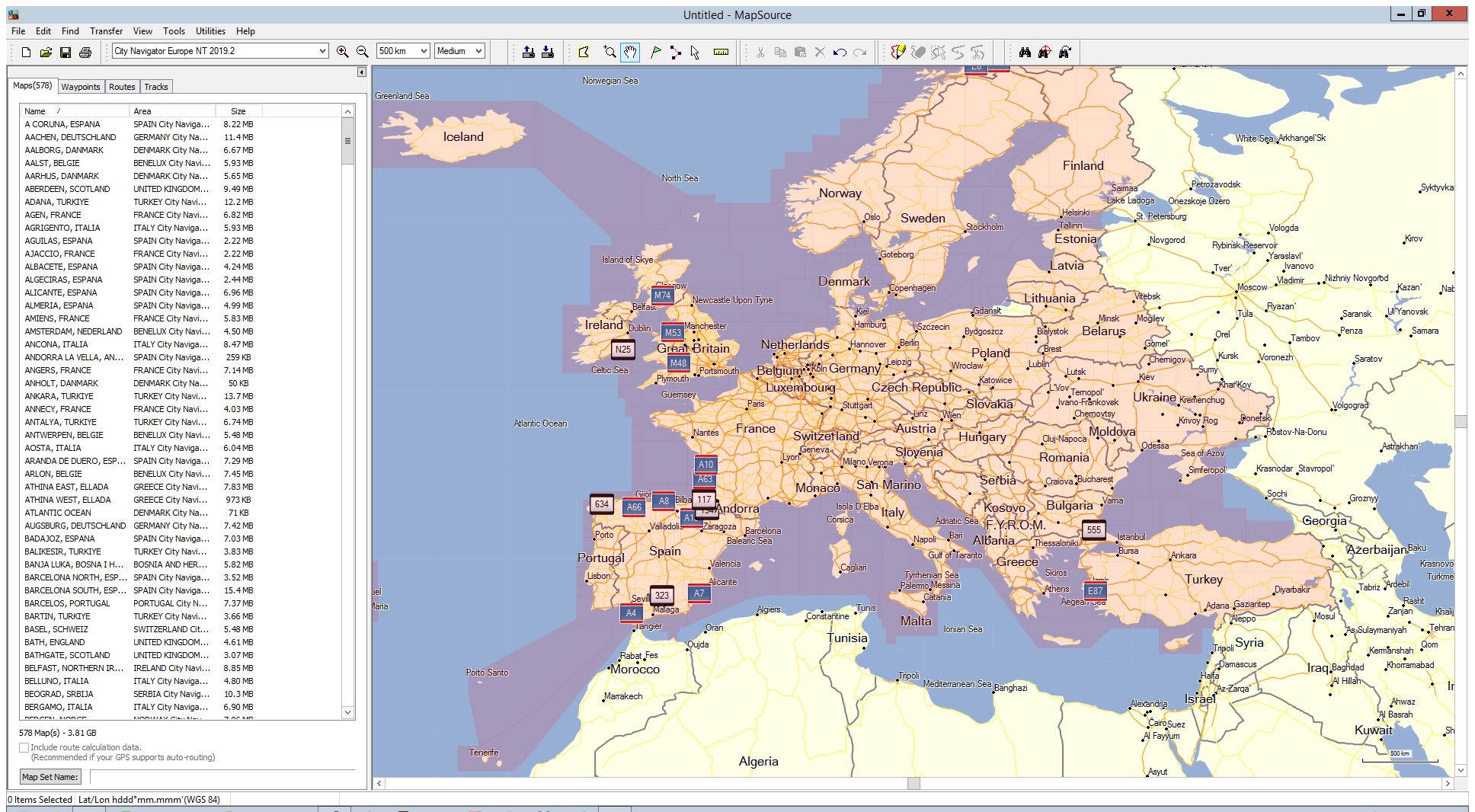Open the File menu

(x=18, y=31)
